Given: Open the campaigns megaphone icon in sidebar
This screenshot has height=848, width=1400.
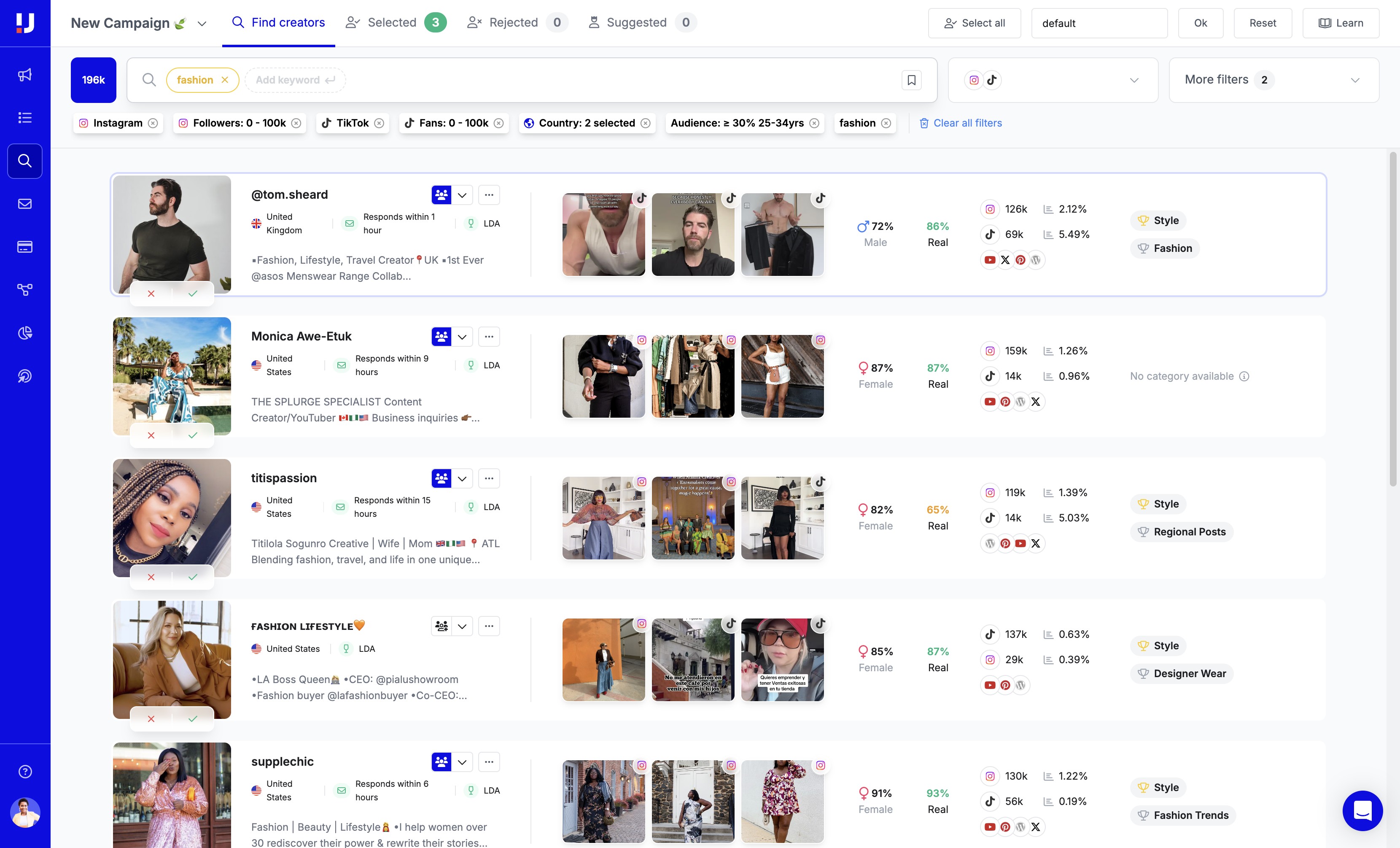Looking at the screenshot, I should tap(24, 74).
